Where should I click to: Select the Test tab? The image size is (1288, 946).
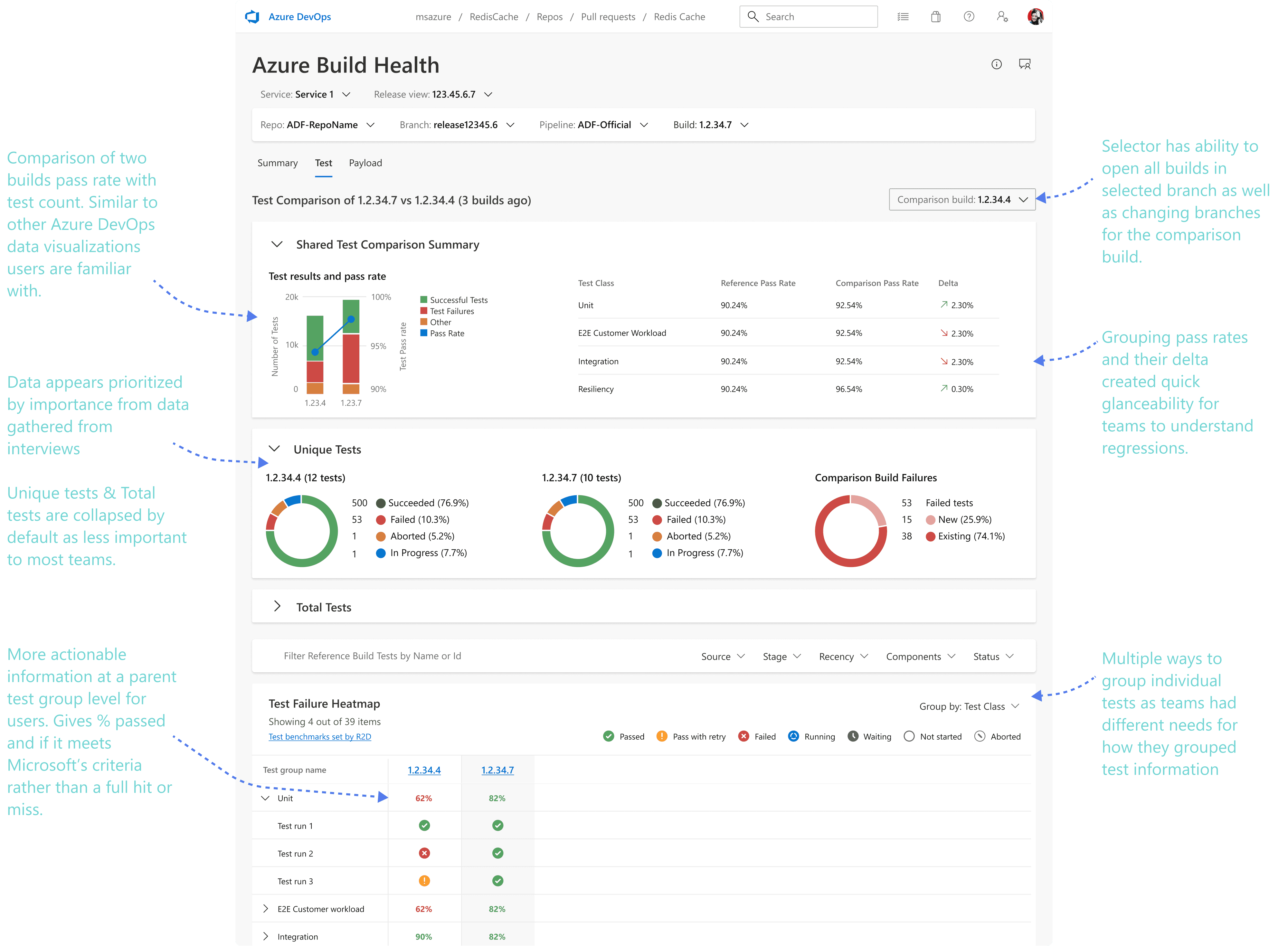tap(324, 163)
